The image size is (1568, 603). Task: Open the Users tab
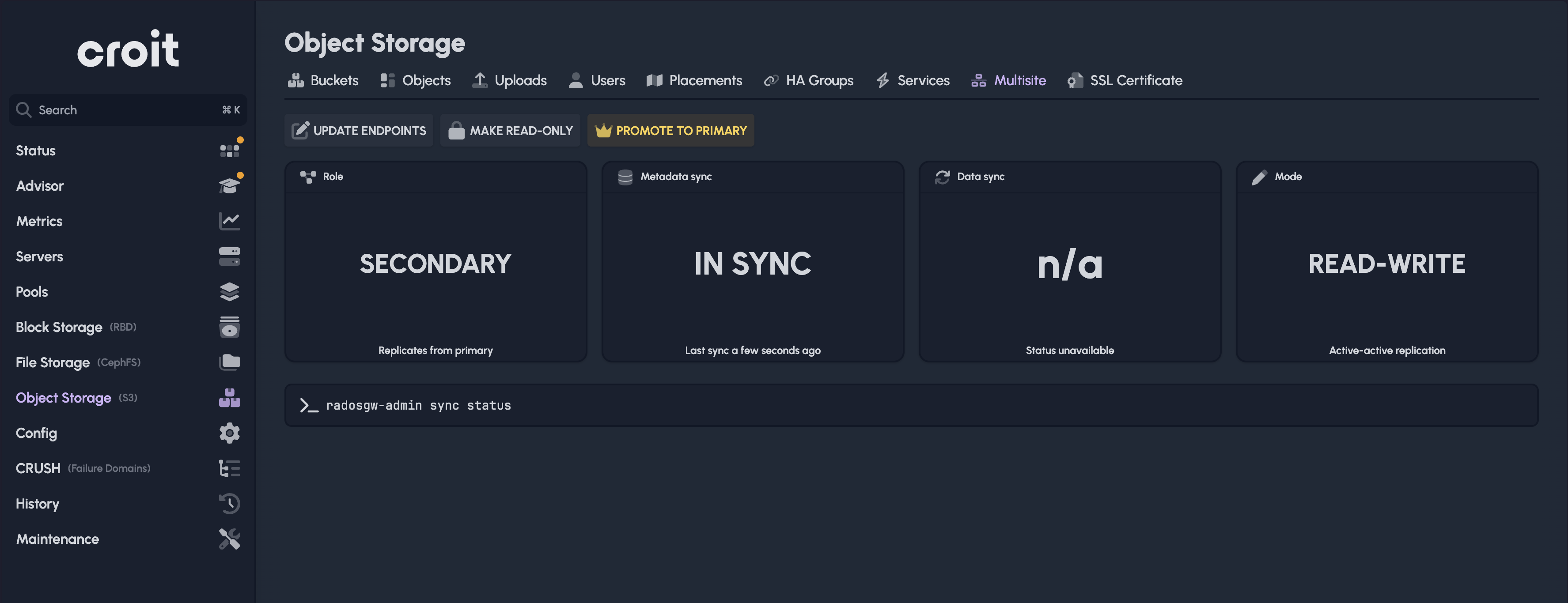coord(597,80)
